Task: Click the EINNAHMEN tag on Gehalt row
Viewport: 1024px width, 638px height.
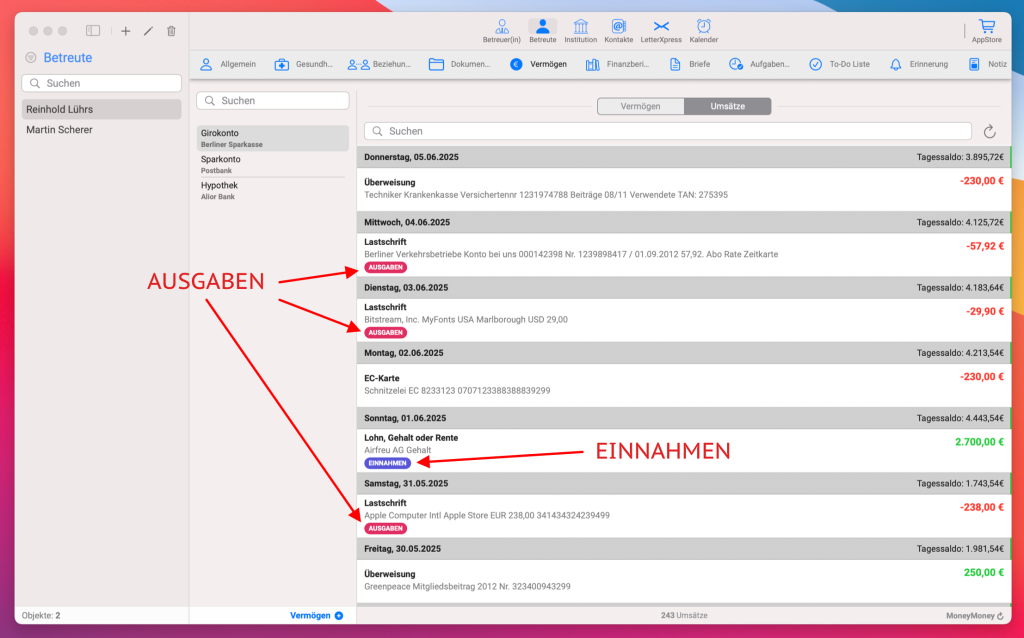Action: coord(387,463)
